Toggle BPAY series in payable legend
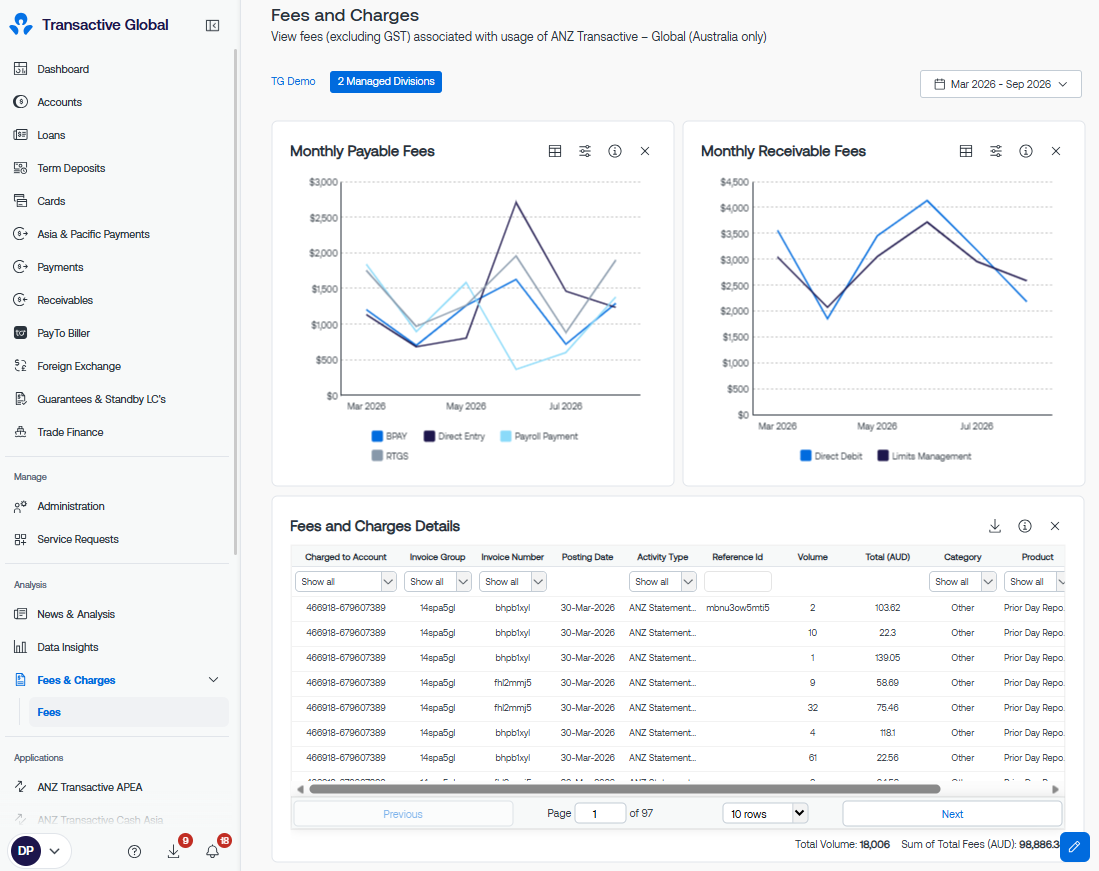Image resolution: width=1099 pixels, height=871 pixels. 389,437
